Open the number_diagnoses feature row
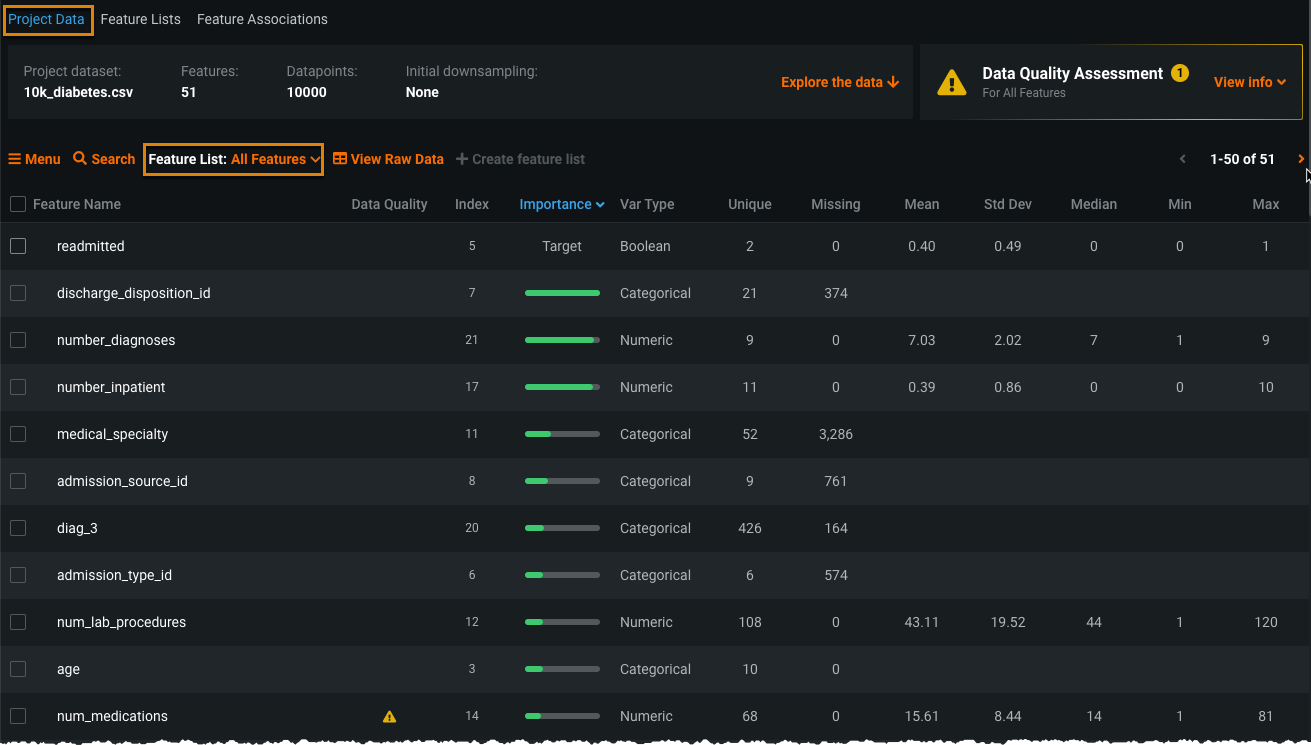The image size is (1311, 745). pyautogui.click(x=116, y=340)
